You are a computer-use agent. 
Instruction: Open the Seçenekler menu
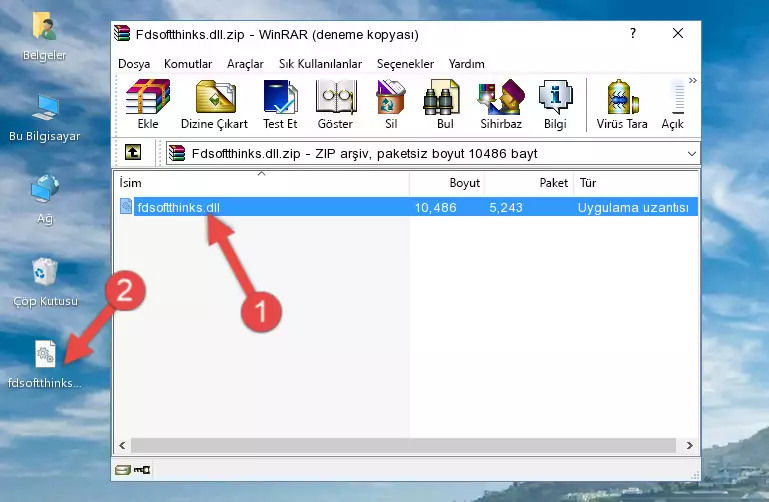[x=405, y=64]
